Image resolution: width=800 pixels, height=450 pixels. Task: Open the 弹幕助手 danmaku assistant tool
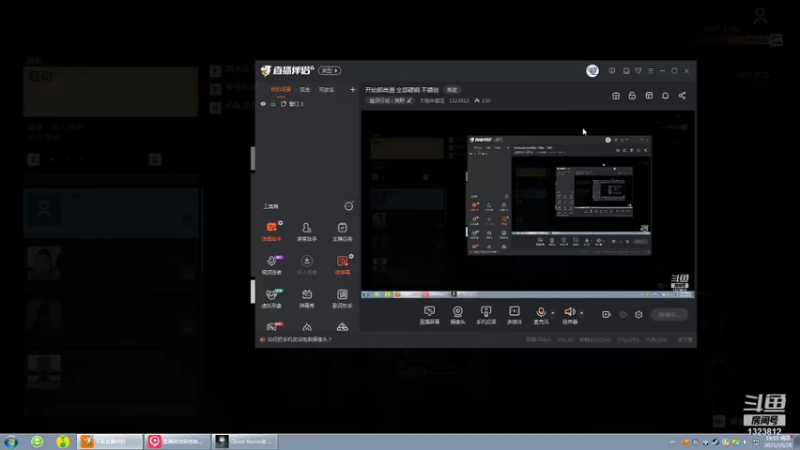271,231
